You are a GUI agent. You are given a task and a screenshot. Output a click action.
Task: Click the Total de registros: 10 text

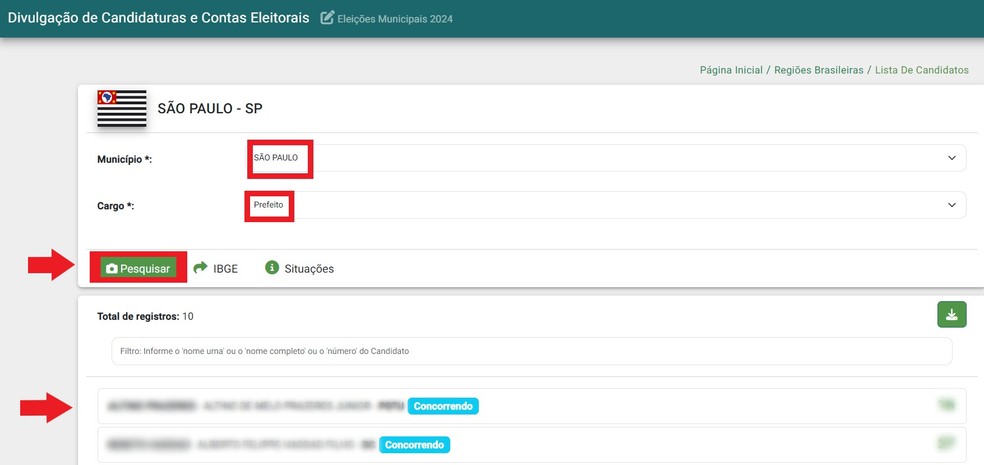145,316
